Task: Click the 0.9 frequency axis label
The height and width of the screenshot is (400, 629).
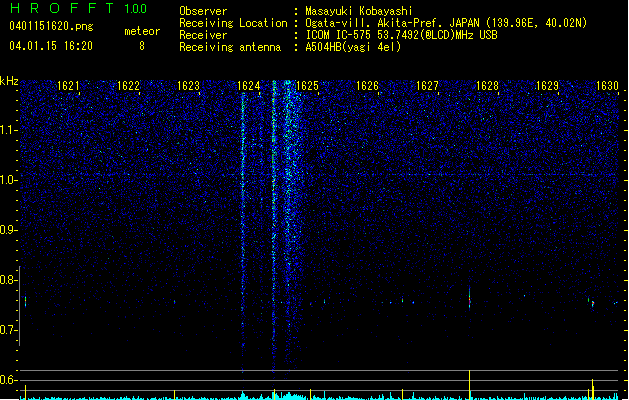Action: (x=8, y=230)
